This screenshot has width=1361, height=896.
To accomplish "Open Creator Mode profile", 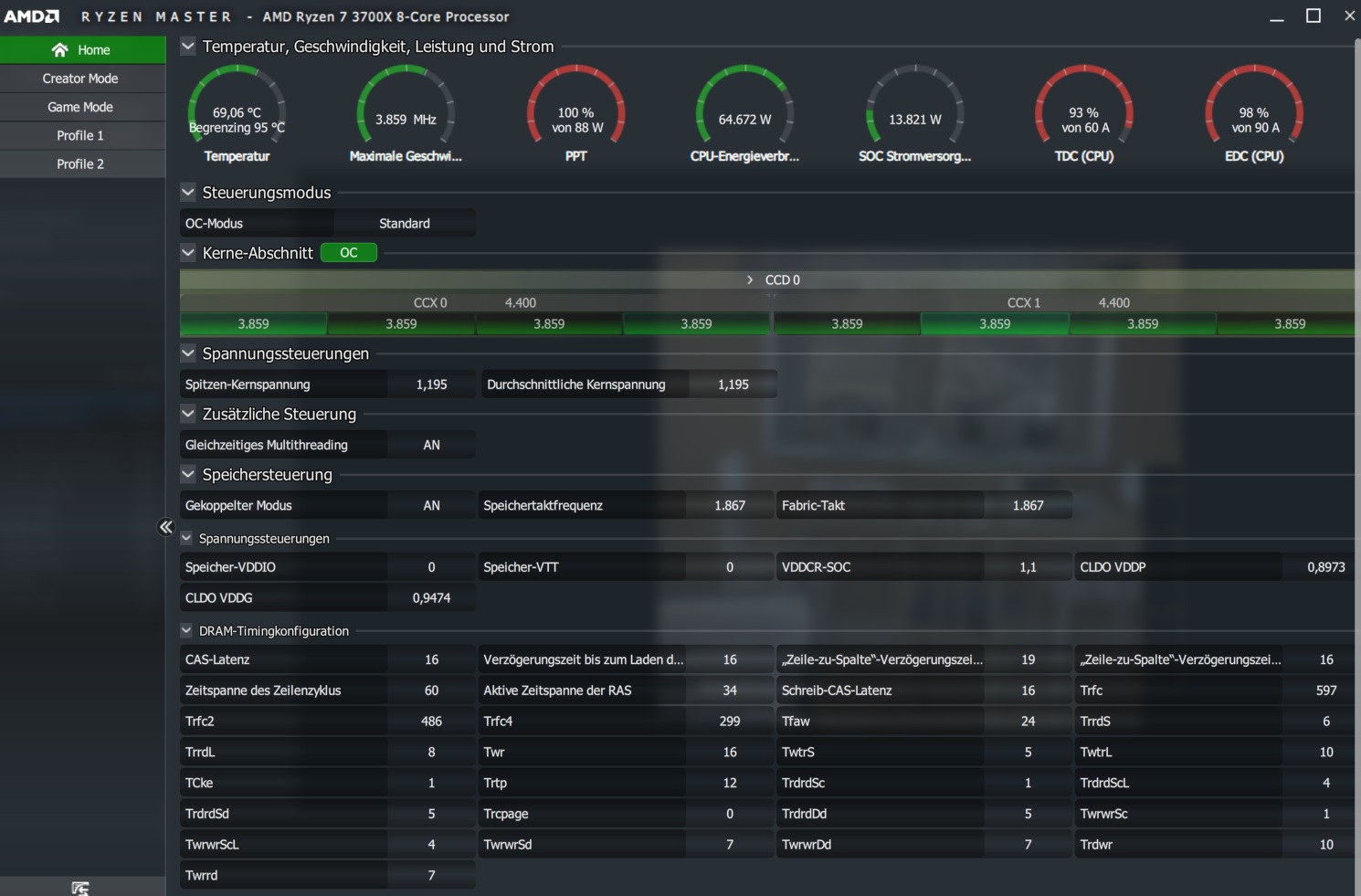I will [x=82, y=79].
